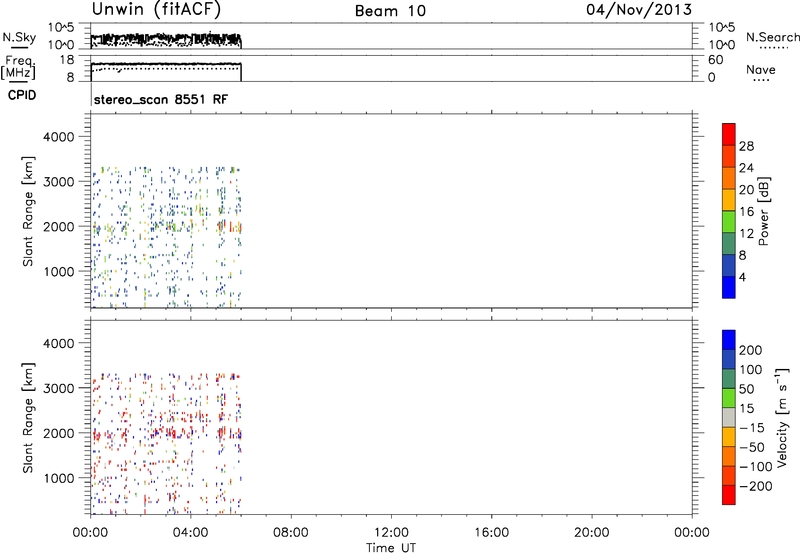This screenshot has height=554, width=800.
Task: Click 'Slant Range [km]' label of power panel
Action: tap(28, 211)
